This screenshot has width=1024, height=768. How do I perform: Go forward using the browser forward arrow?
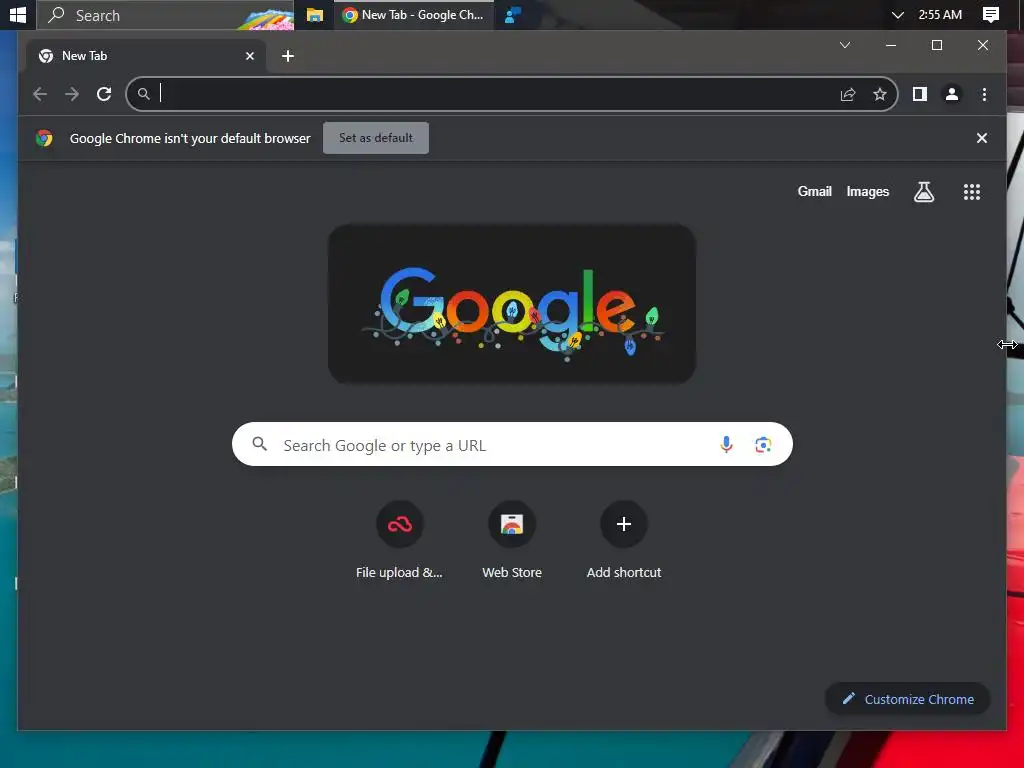(72, 94)
